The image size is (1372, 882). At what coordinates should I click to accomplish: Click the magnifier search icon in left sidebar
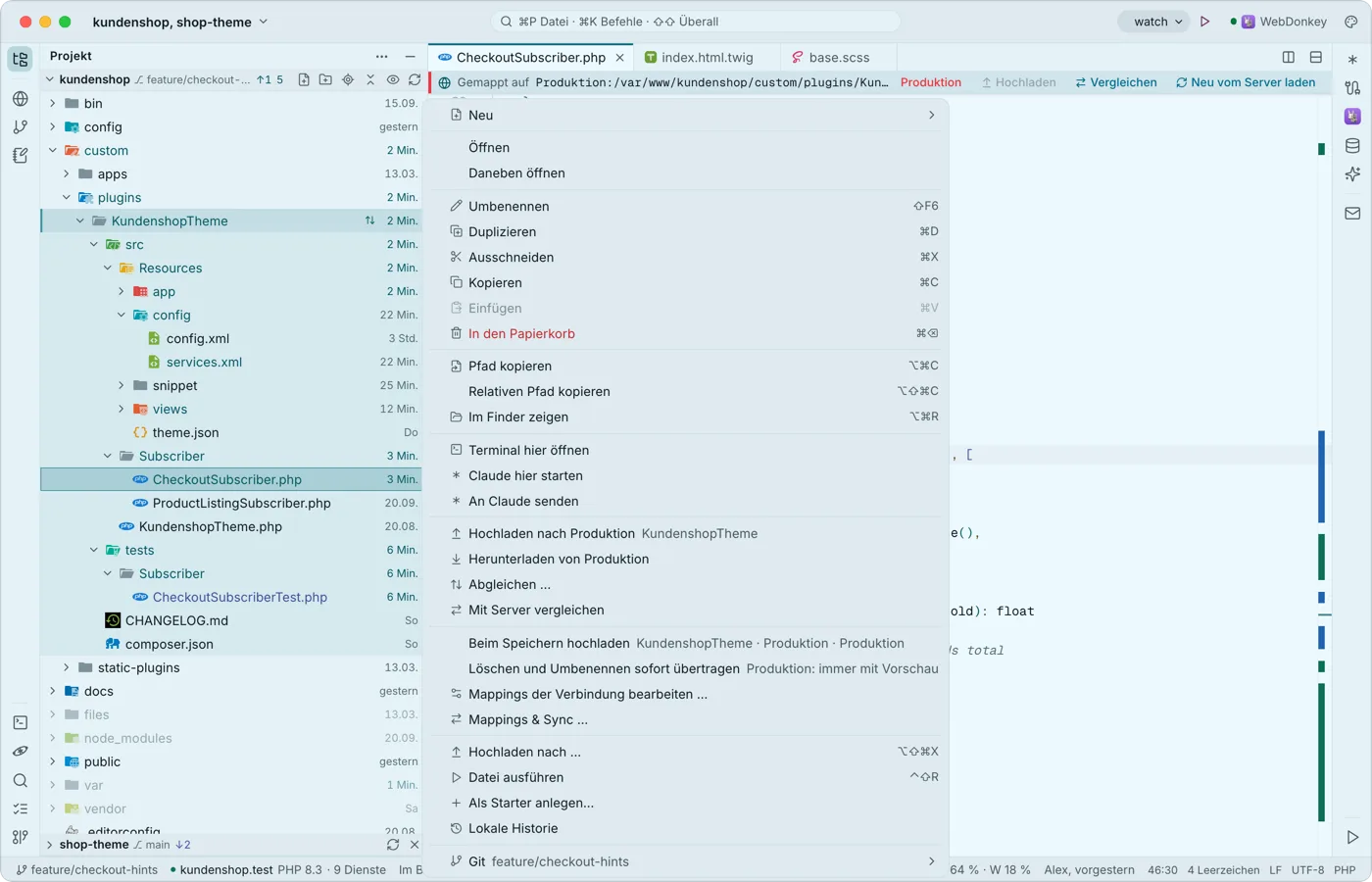coord(21,780)
